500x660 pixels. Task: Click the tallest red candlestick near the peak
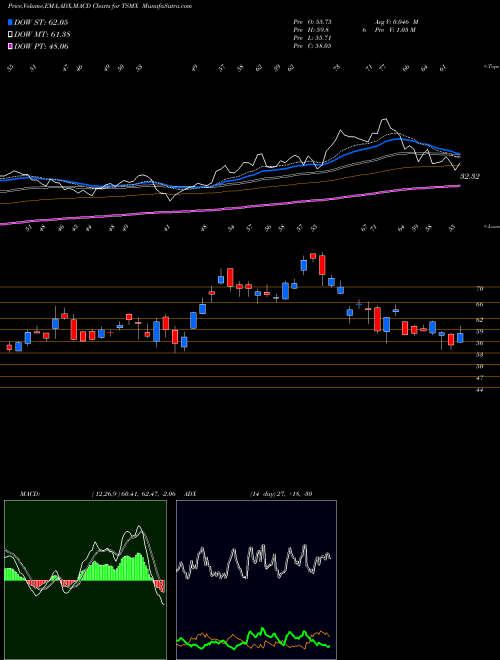pyautogui.click(x=322, y=265)
